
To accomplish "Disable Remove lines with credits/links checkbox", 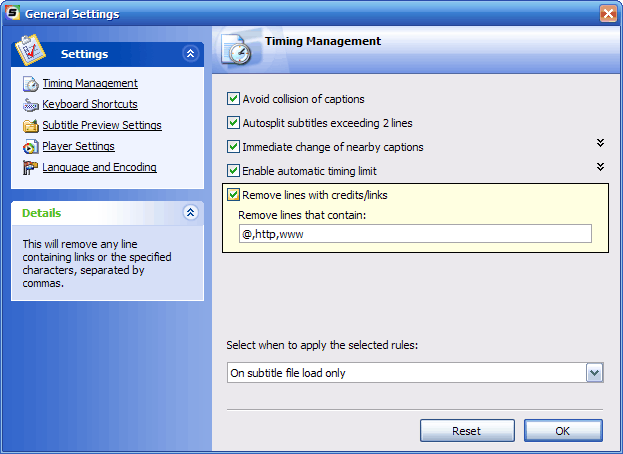I will click(x=233, y=195).
